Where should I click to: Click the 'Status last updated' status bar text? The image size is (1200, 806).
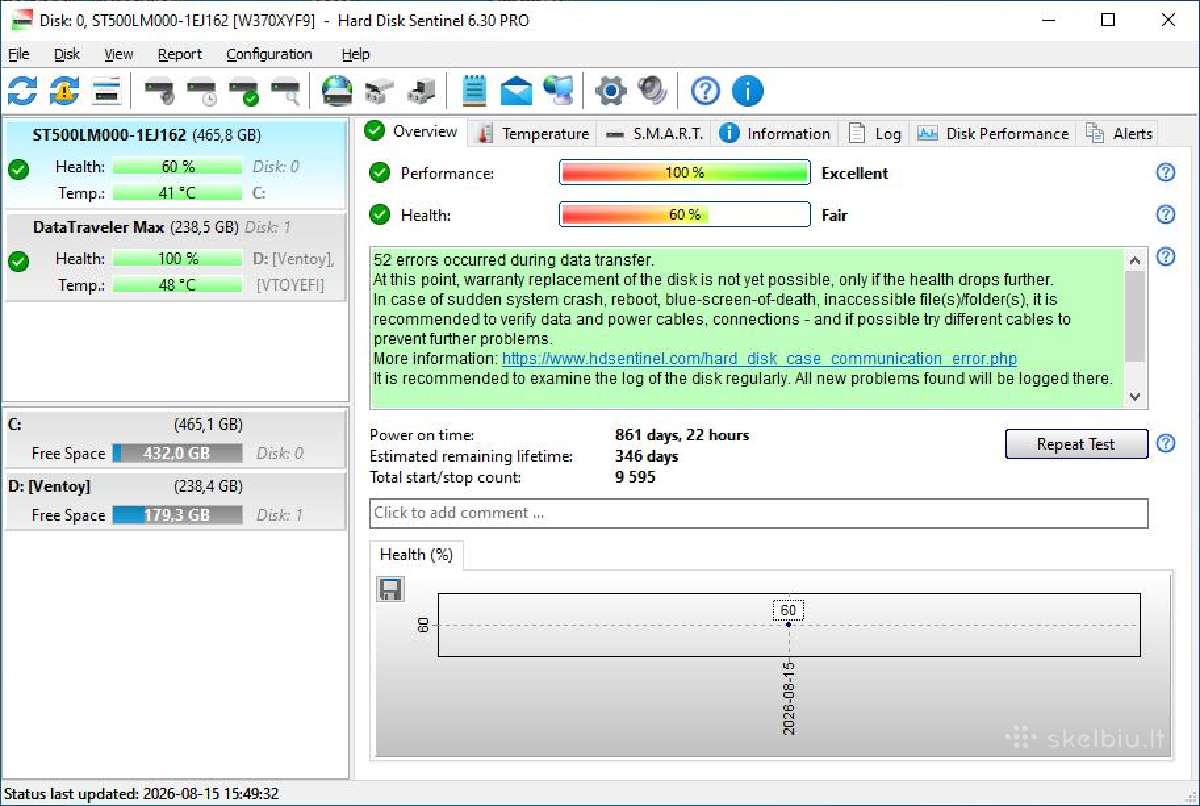(x=141, y=793)
